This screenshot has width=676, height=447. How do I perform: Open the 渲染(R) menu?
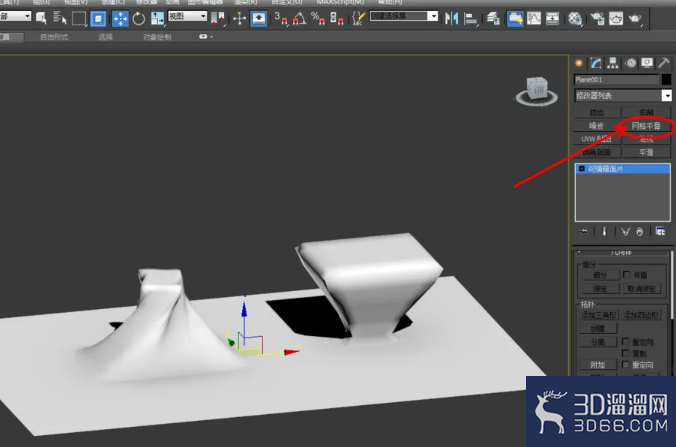[246, 2]
